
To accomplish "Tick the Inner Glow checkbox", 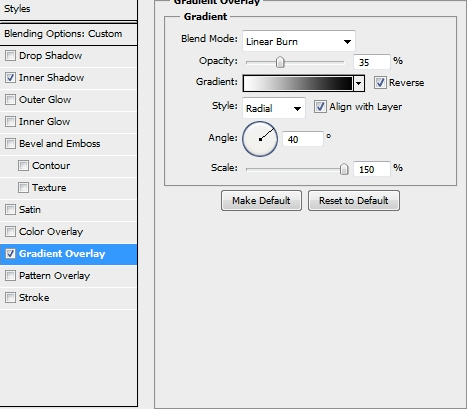I will [10, 121].
